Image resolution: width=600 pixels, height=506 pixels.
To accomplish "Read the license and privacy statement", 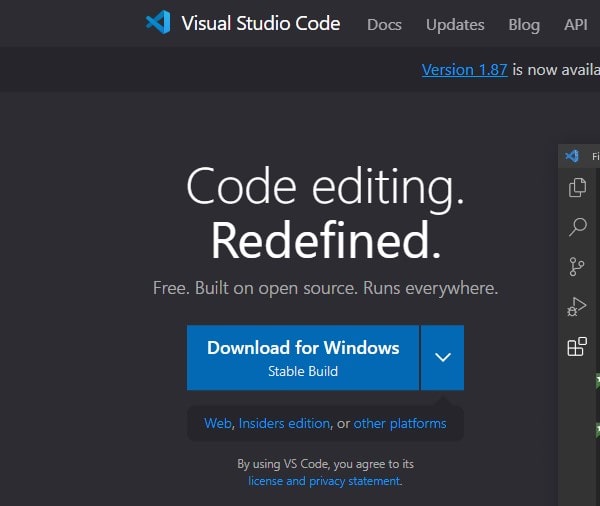I will click(x=324, y=481).
